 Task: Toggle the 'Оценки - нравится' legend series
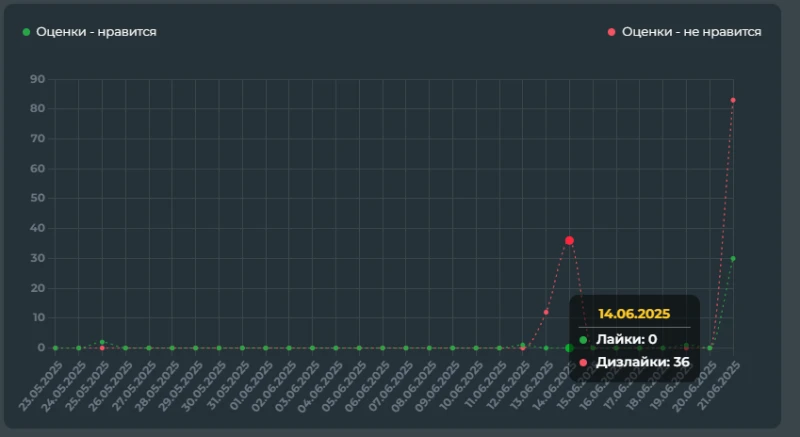tap(90, 32)
